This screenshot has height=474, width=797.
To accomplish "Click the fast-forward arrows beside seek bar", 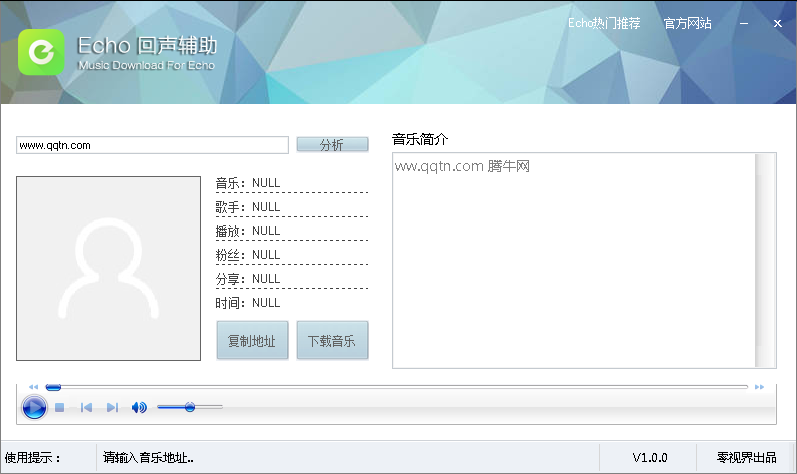I will [760, 387].
